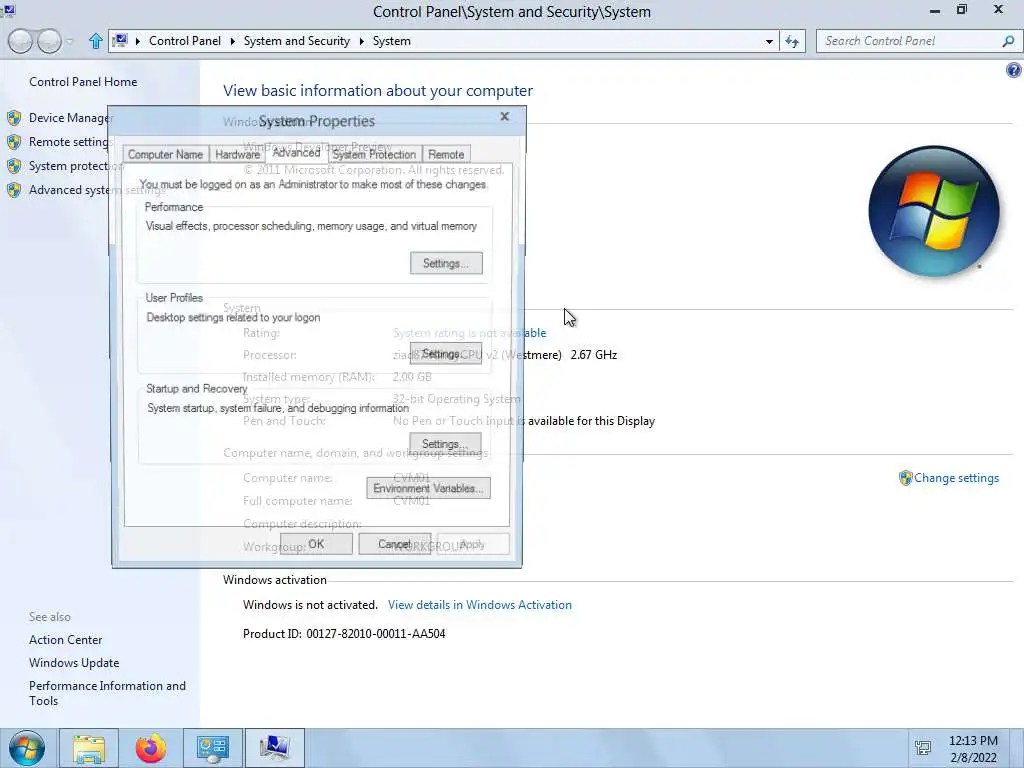Image resolution: width=1024 pixels, height=768 pixels.
Task: Open View details in Windows Activation
Action: pyautogui.click(x=479, y=605)
